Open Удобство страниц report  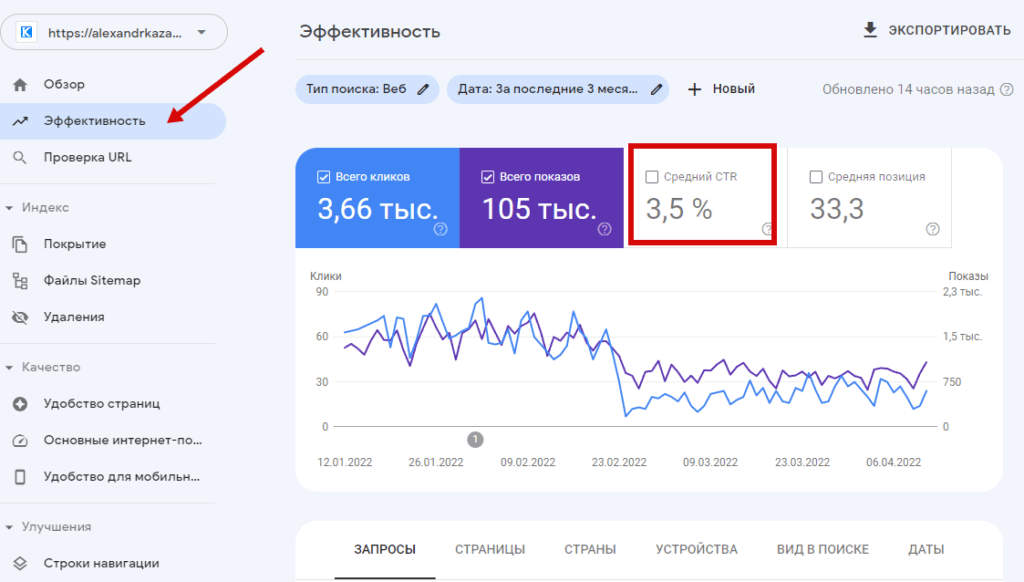(102, 404)
